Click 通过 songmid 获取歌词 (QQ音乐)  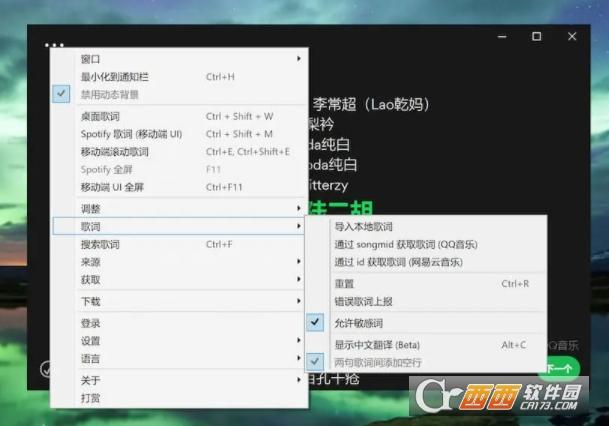405,244
